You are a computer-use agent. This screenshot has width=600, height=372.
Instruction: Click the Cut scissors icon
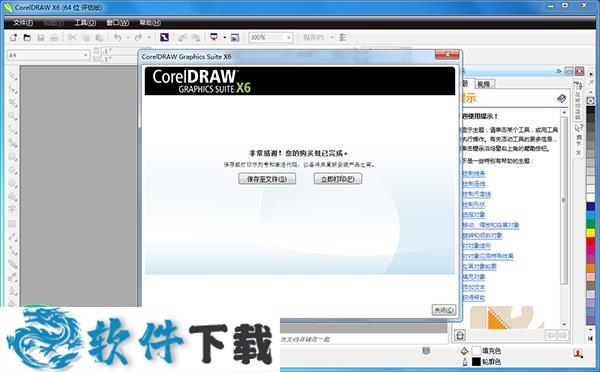[72, 38]
